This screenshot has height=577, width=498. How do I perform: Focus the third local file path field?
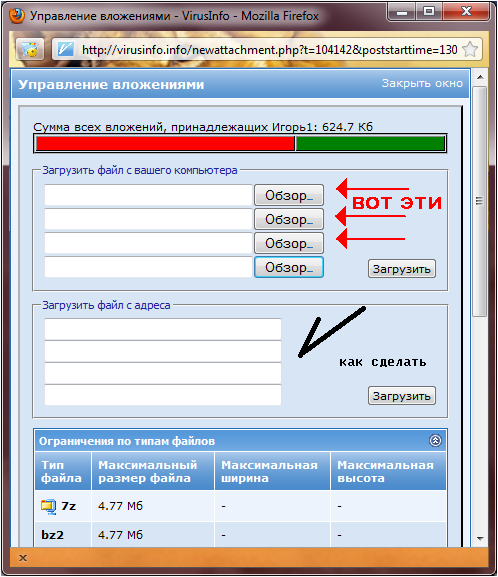coord(148,243)
